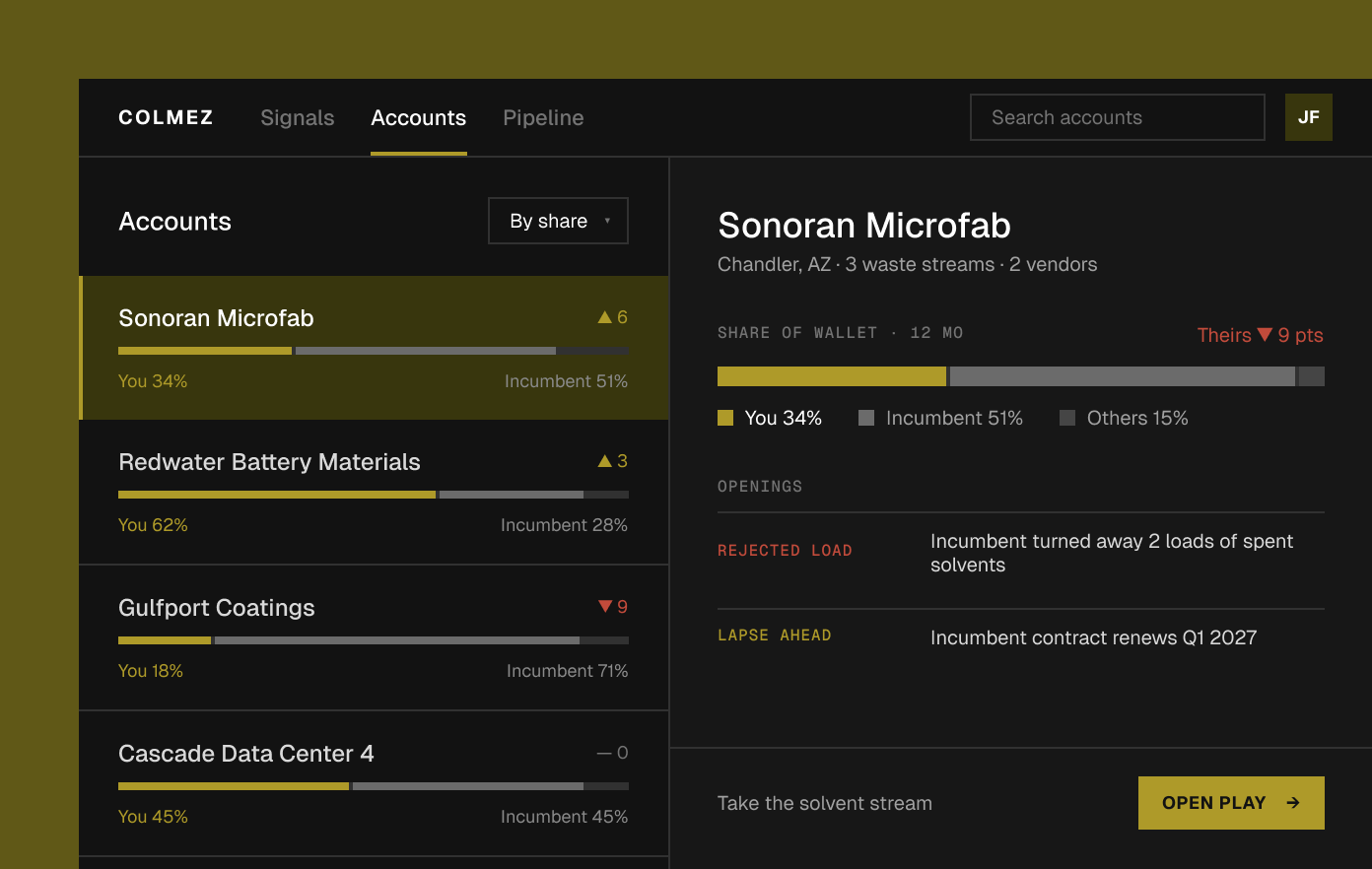Click the up-3 trend indicator on Redwater Battery
Screen dimensions: 1372x869
point(612,461)
